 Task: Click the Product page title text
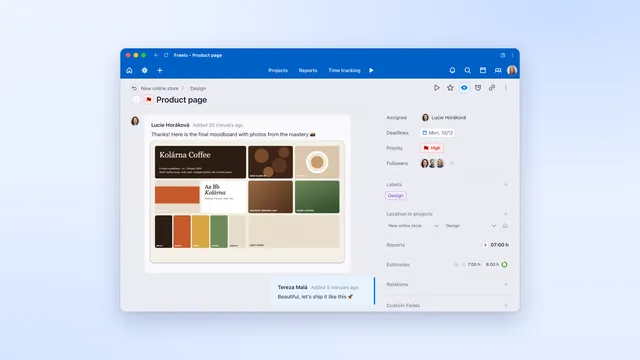[x=182, y=100]
